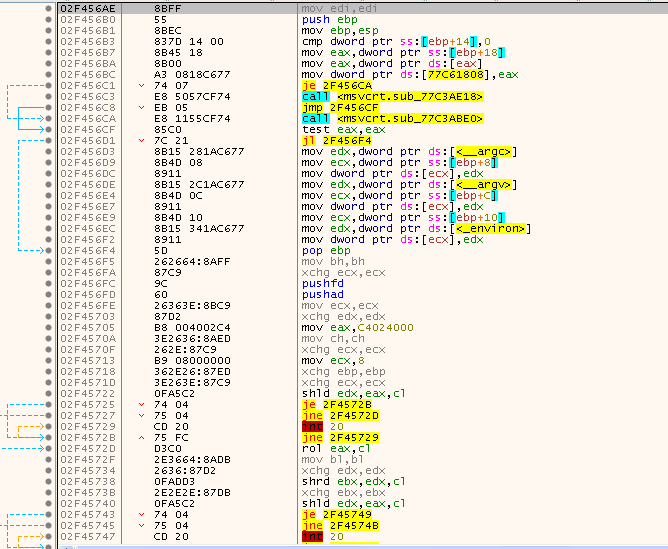Click the 'mov ecx,dword ptr ss:[ebp+10]' instruction
The height and width of the screenshot is (549, 668).
click(x=403, y=218)
